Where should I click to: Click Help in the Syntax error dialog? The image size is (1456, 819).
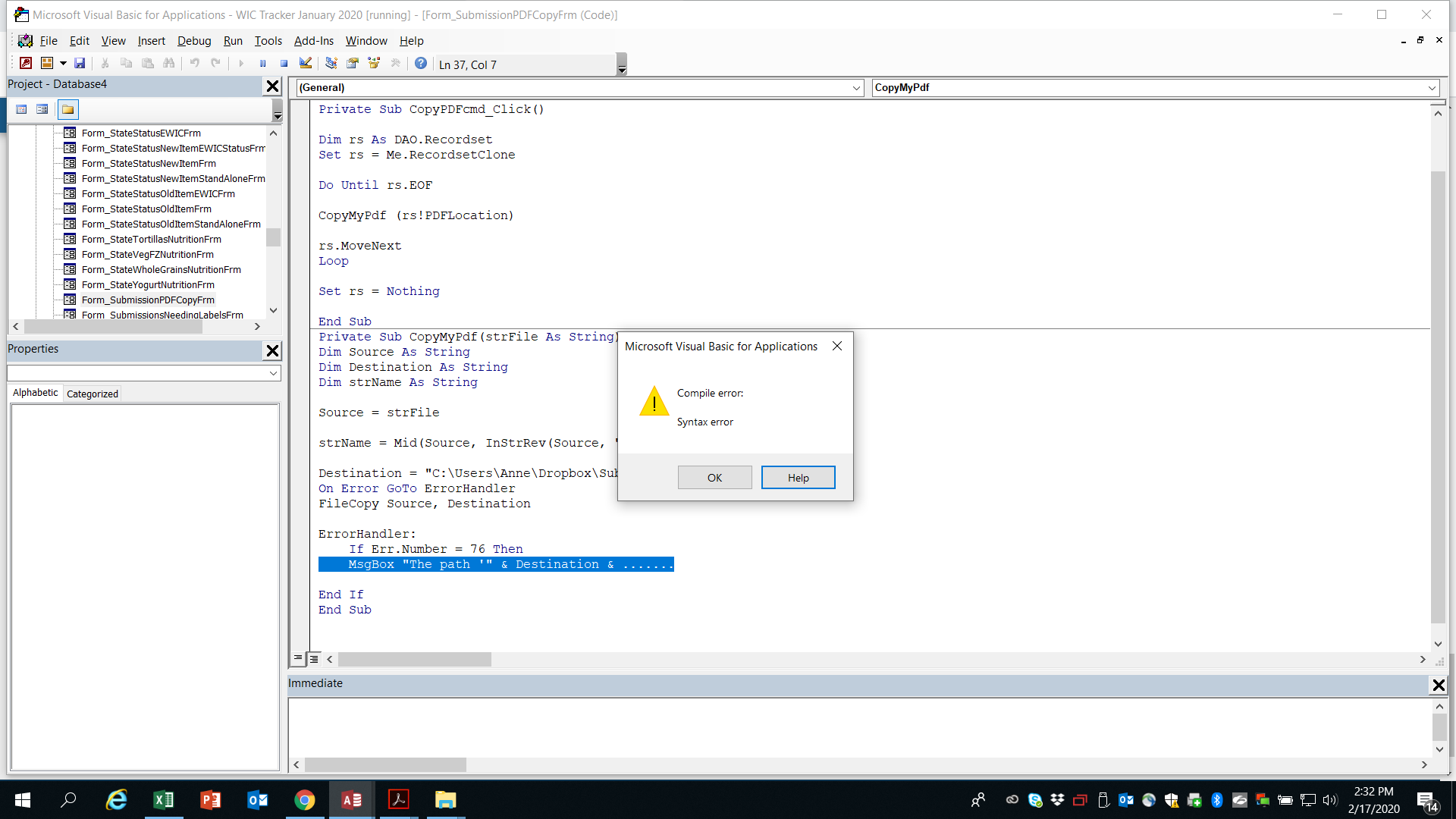tap(798, 478)
